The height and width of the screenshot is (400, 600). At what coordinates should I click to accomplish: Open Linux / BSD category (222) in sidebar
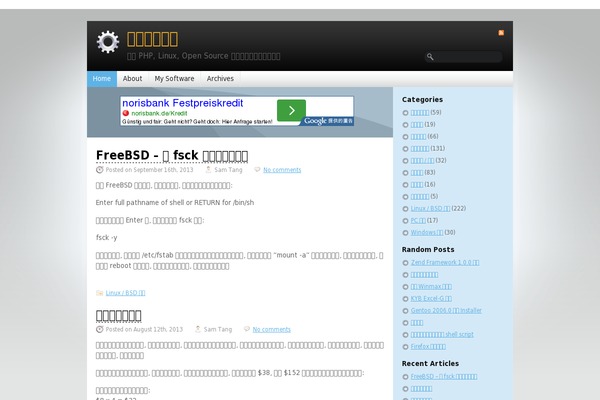[x=430, y=209]
